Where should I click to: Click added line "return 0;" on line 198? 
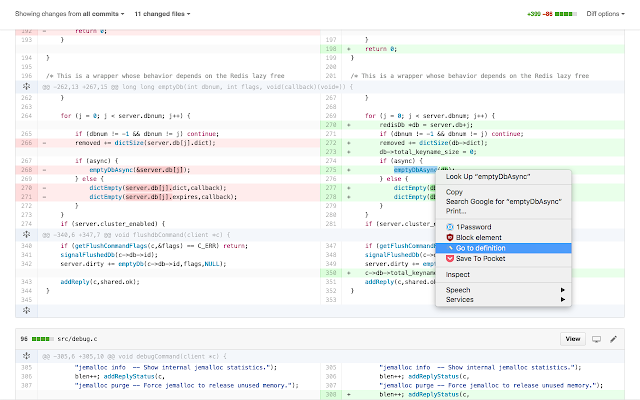[381, 49]
